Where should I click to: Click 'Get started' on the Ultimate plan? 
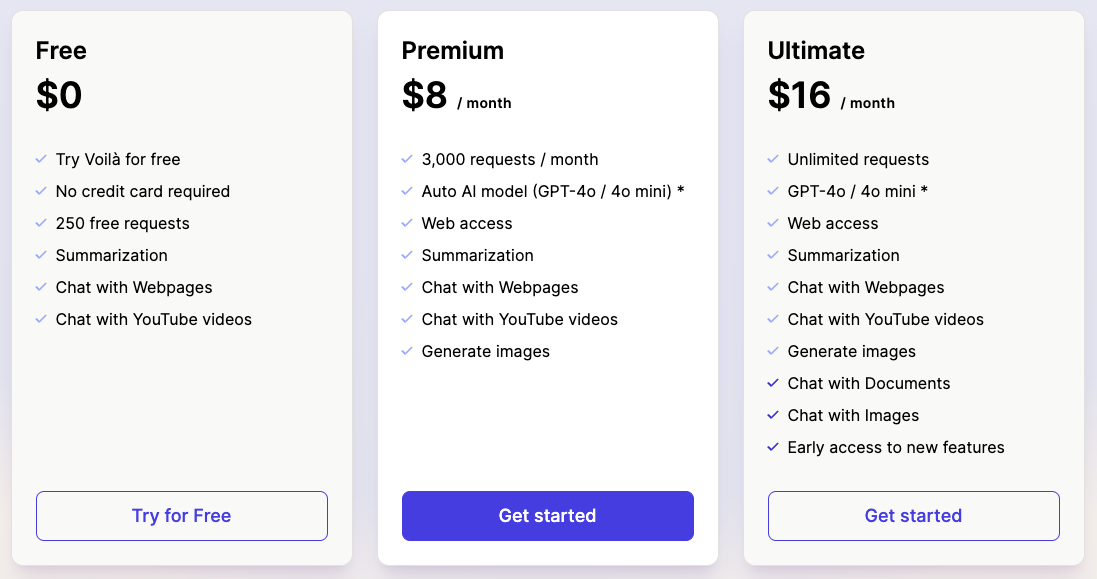coord(913,516)
